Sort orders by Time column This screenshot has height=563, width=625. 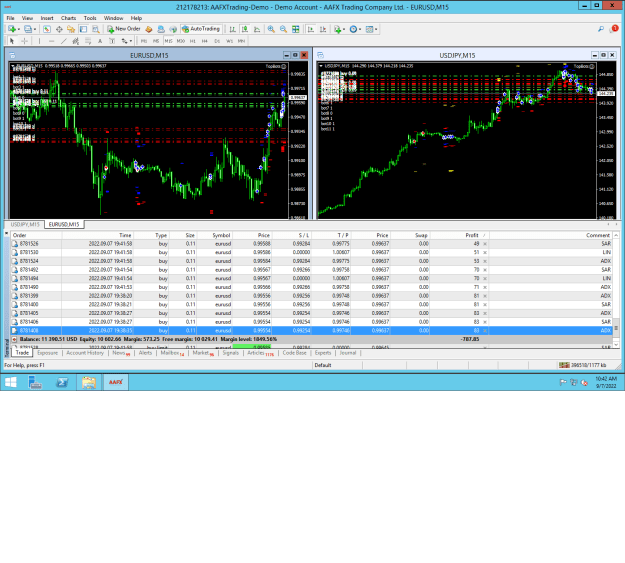click(x=98, y=235)
